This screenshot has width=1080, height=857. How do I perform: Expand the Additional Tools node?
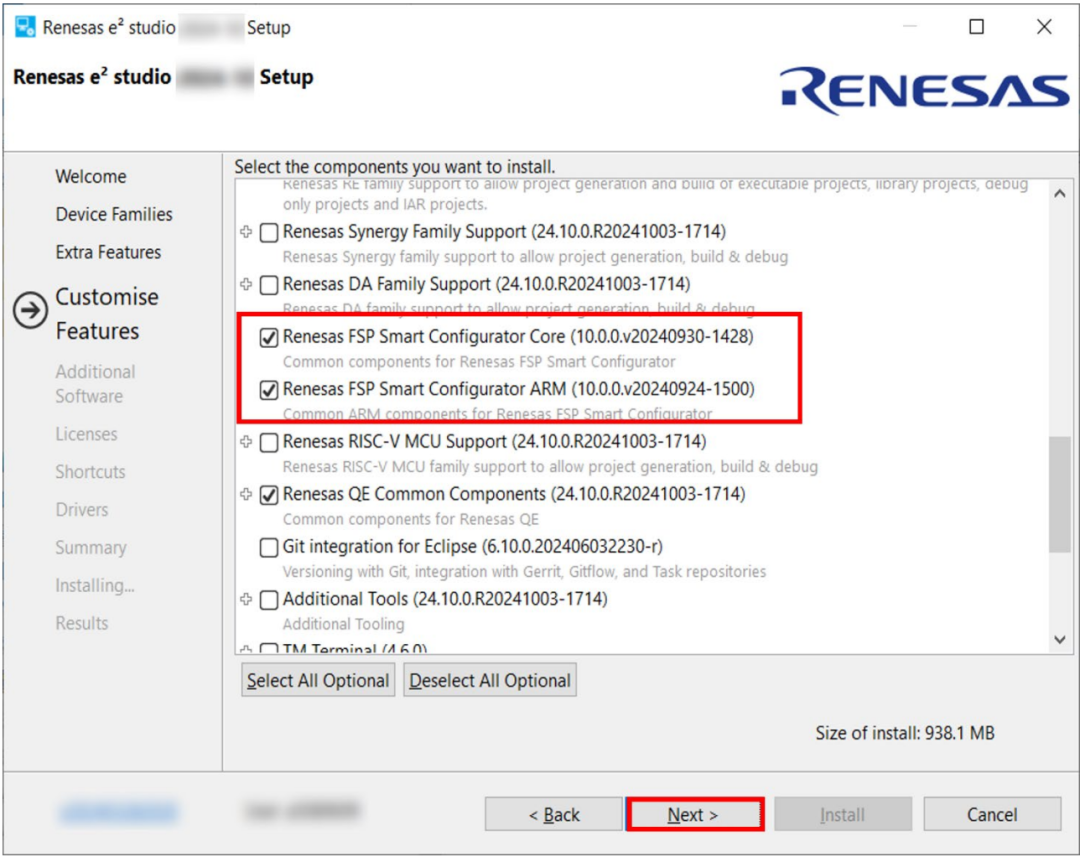click(247, 599)
